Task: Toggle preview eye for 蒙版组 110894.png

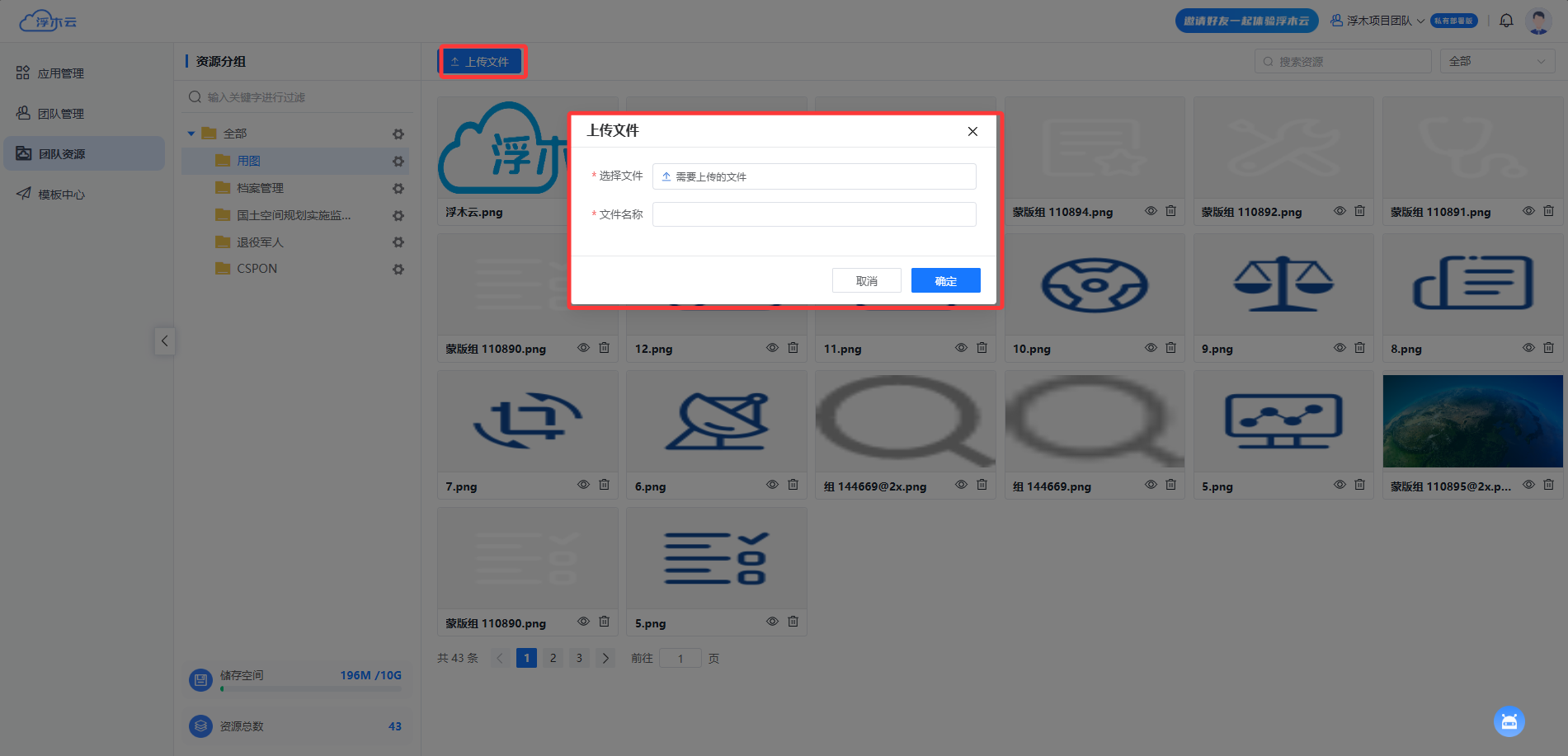Action: coord(1151,211)
